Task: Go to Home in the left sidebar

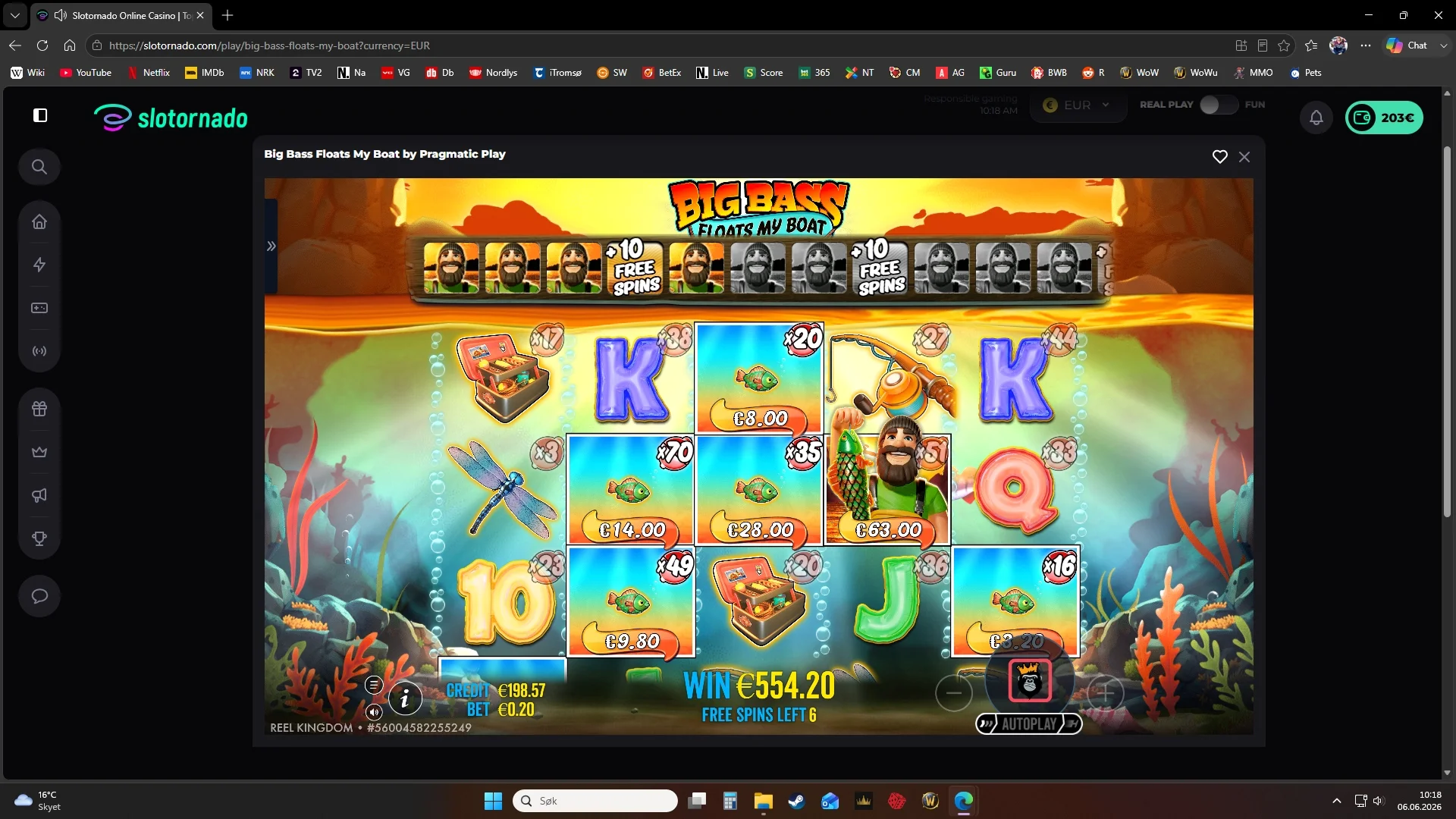Action: (39, 221)
